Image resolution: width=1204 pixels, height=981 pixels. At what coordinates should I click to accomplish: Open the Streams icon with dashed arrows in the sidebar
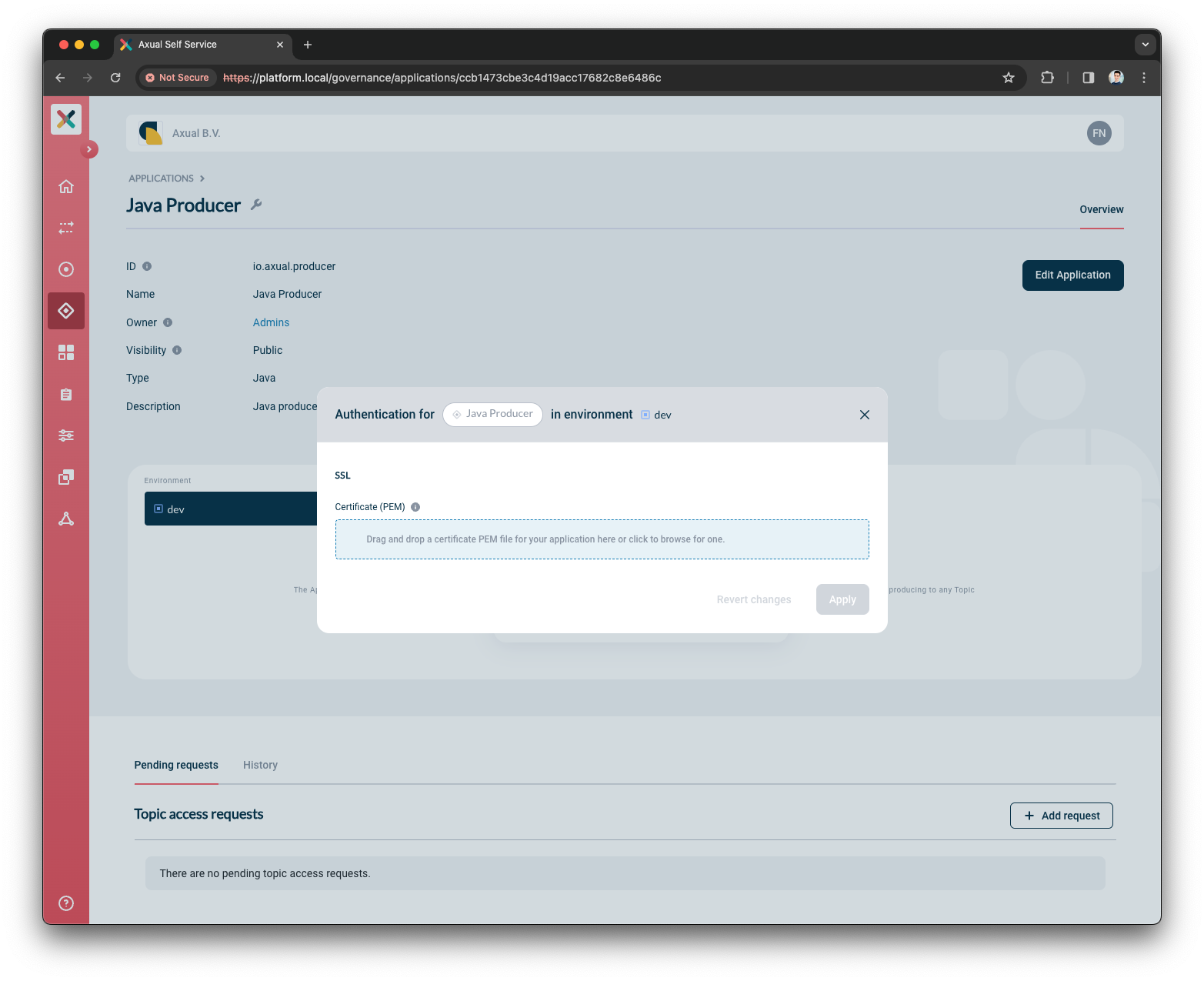click(66, 228)
